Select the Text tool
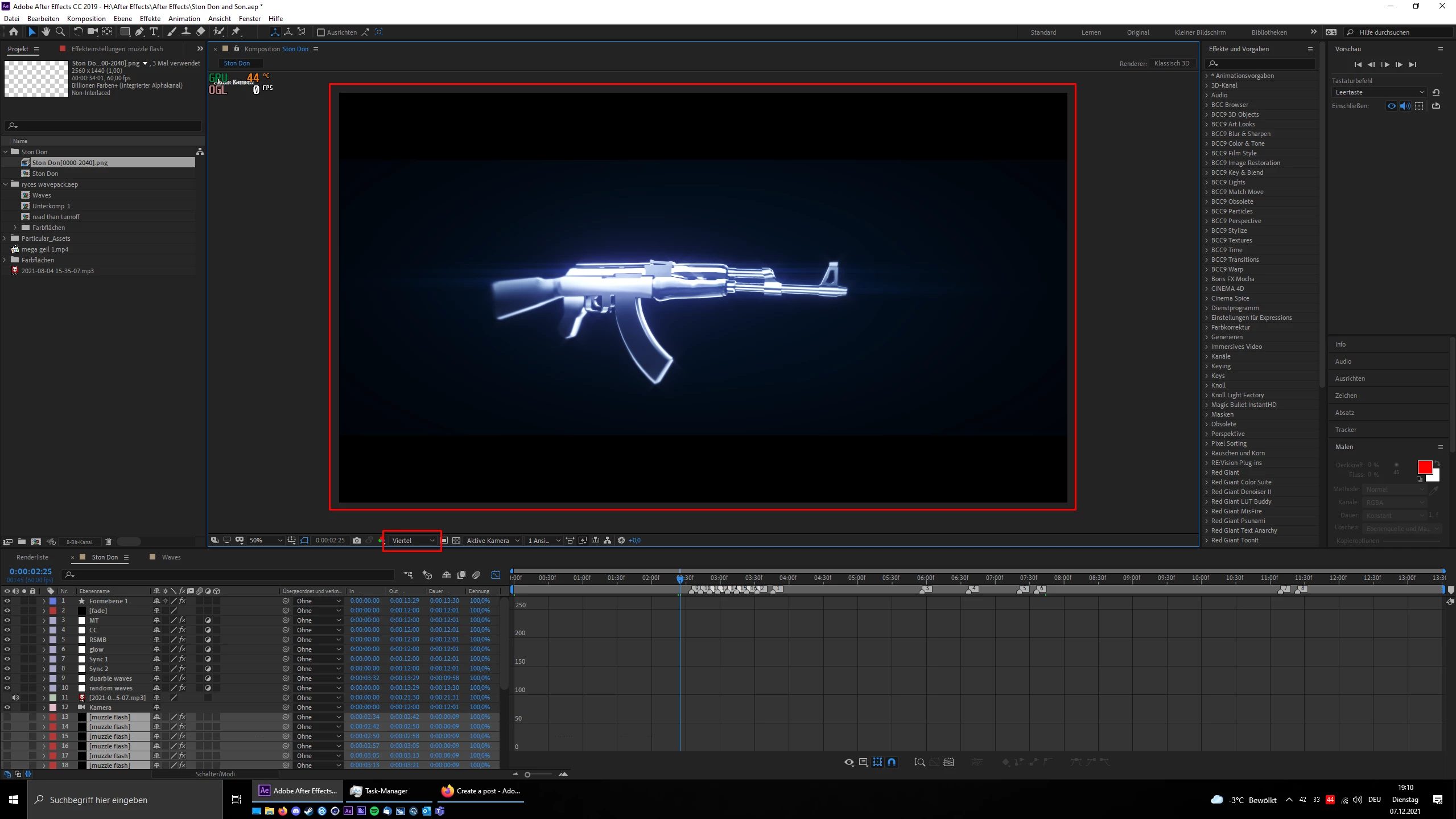This screenshot has width=1456, height=819. (x=154, y=32)
